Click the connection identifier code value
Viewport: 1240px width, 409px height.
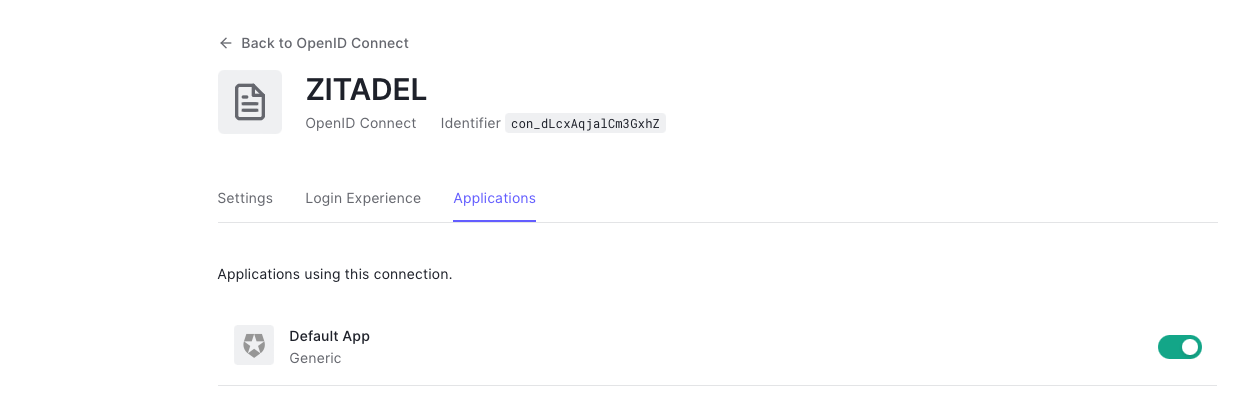(x=585, y=124)
